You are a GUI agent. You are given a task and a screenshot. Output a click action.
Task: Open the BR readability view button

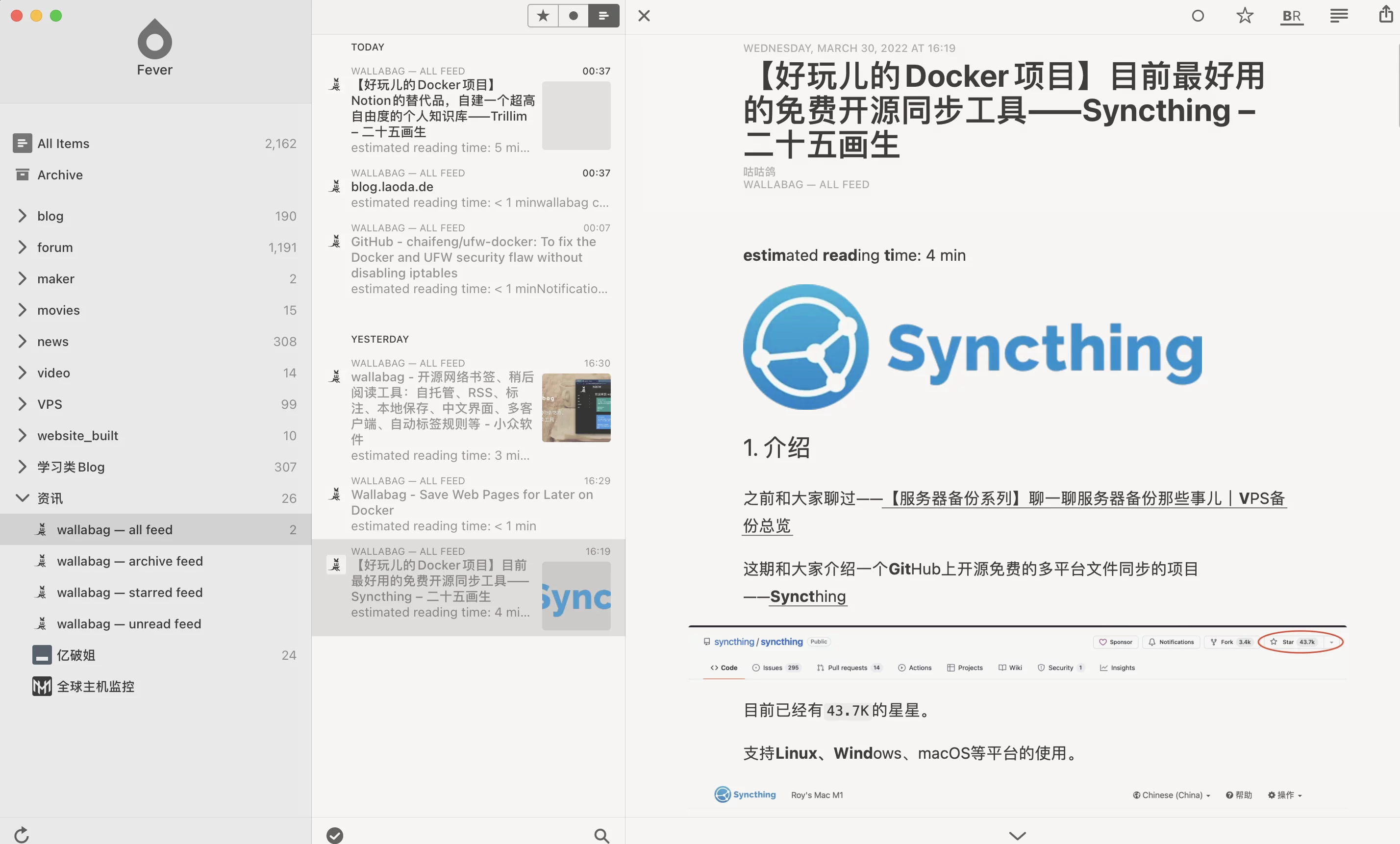(x=1292, y=16)
